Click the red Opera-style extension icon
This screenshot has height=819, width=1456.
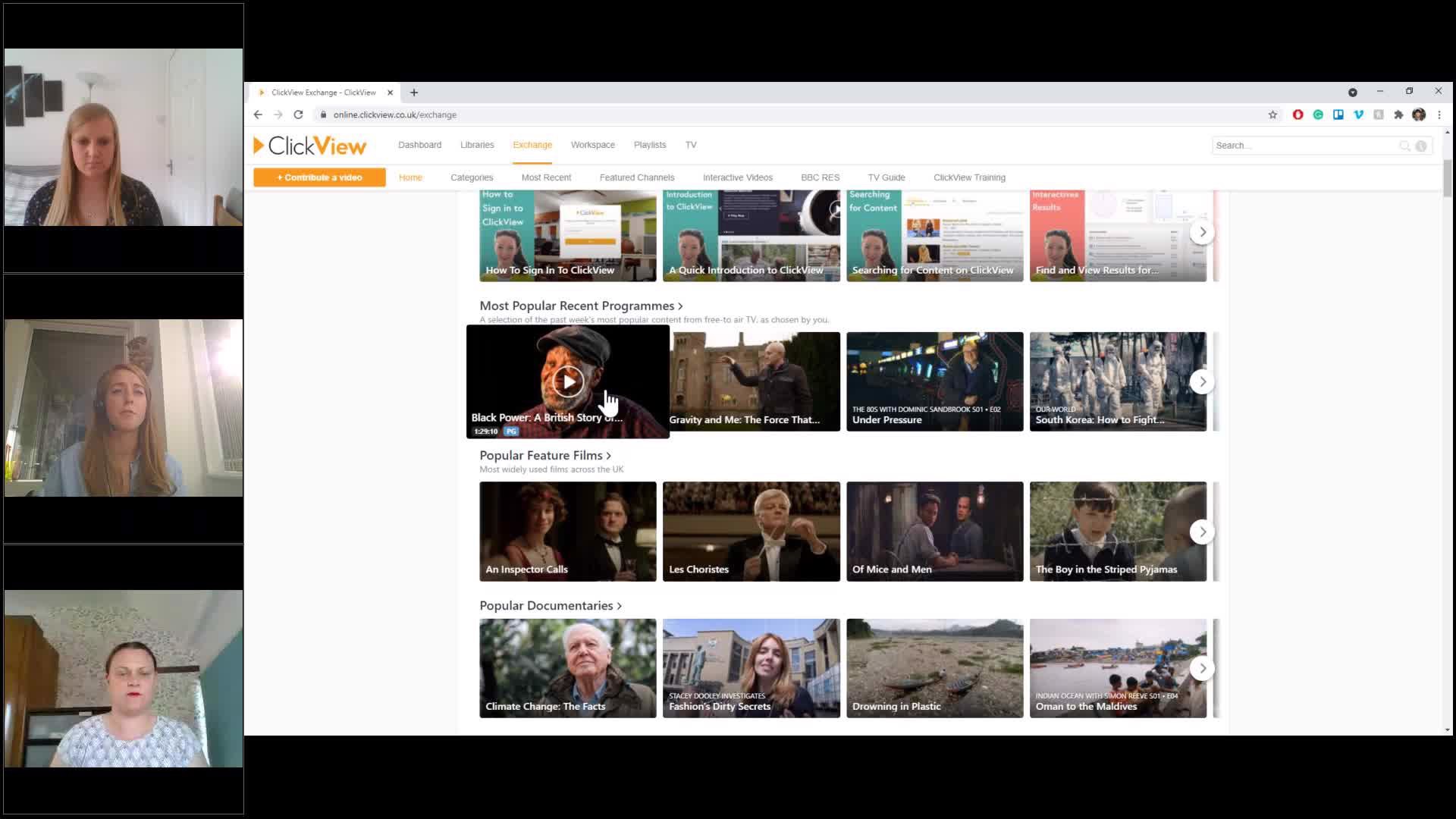pos(1298,115)
